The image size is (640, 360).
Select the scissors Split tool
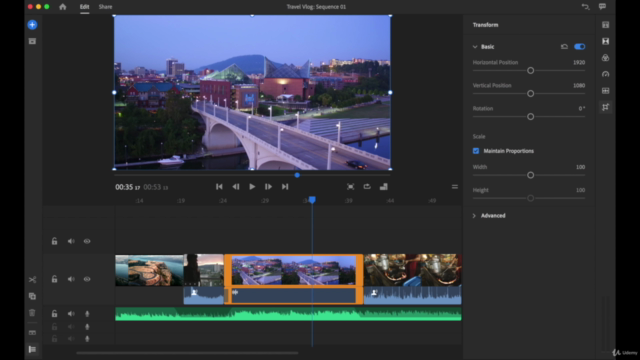(x=32, y=280)
